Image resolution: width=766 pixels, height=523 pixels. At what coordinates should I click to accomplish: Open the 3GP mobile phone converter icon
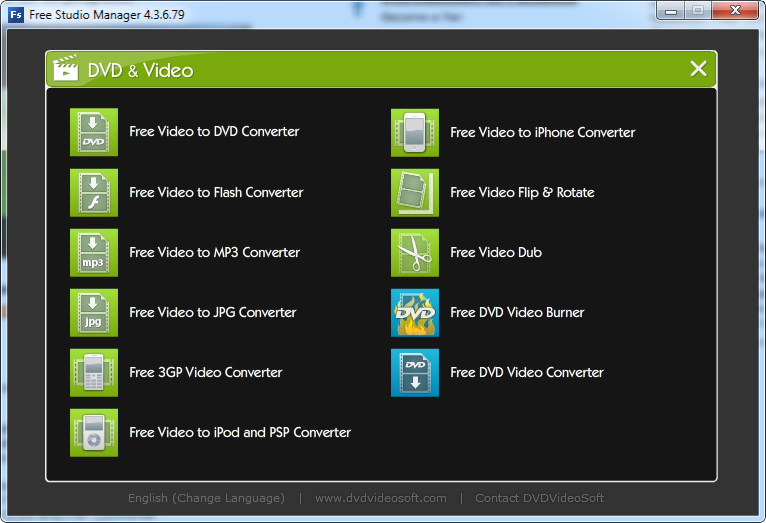click(94, 373)
